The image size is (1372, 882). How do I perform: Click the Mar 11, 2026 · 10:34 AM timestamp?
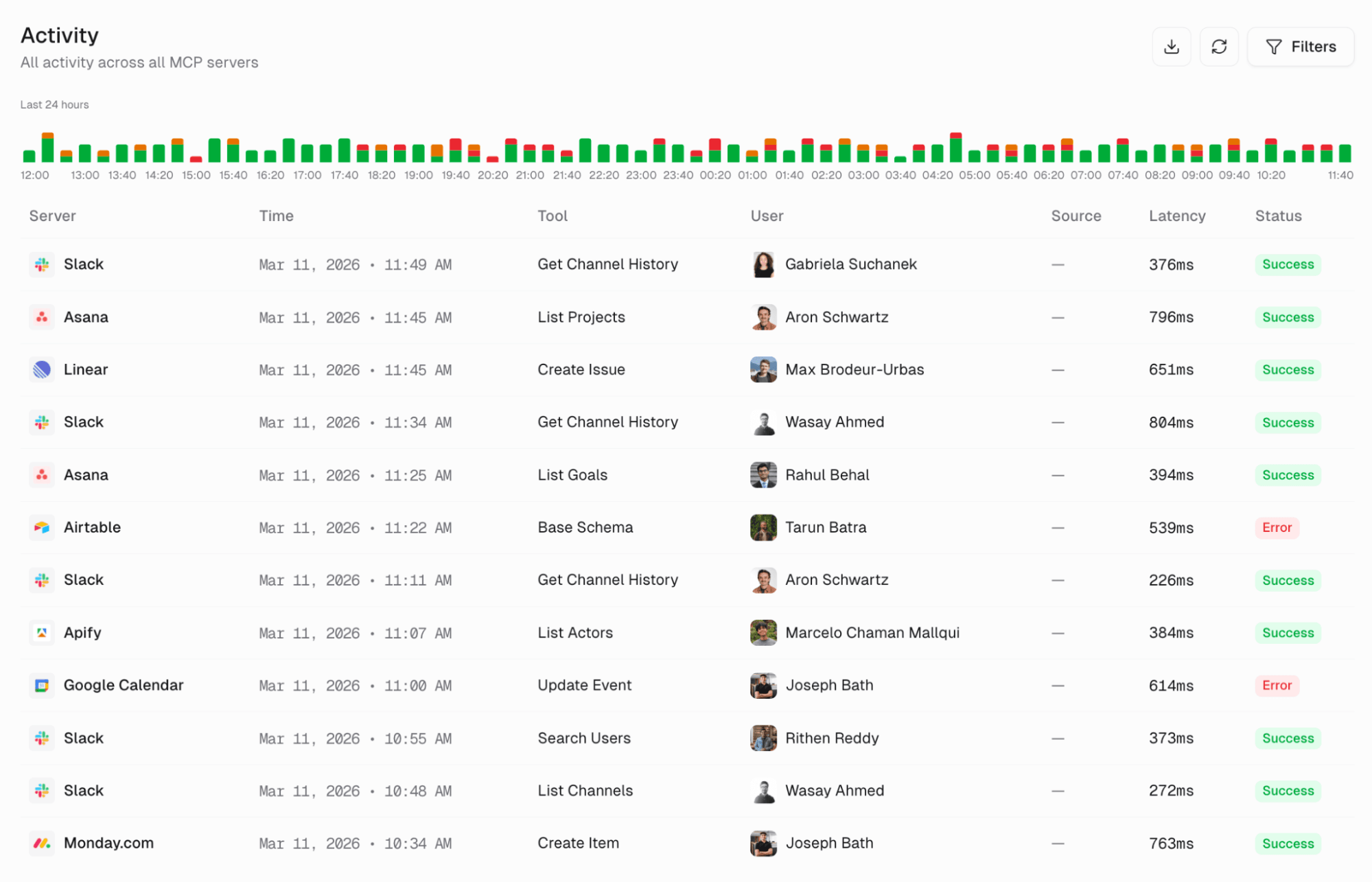click(355, 843)
